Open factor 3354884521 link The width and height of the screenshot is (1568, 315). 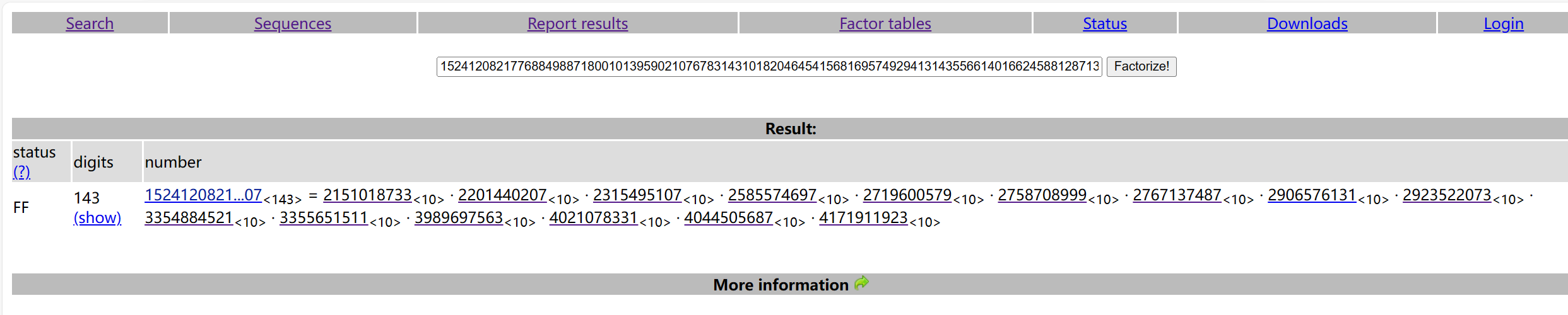coord(189,217)
